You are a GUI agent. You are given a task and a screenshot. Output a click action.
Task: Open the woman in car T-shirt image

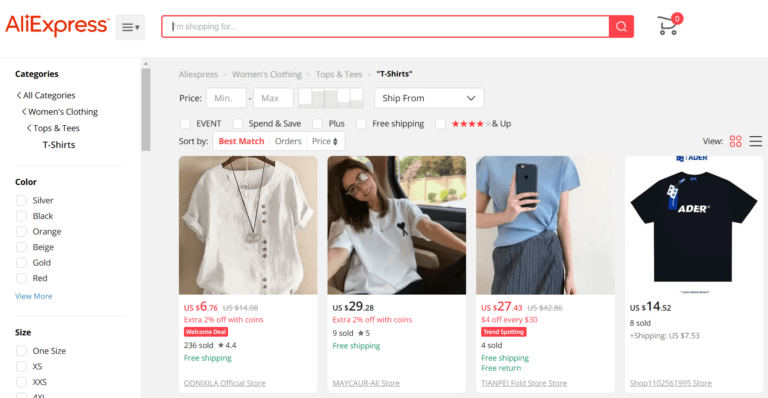pos(397,225)
